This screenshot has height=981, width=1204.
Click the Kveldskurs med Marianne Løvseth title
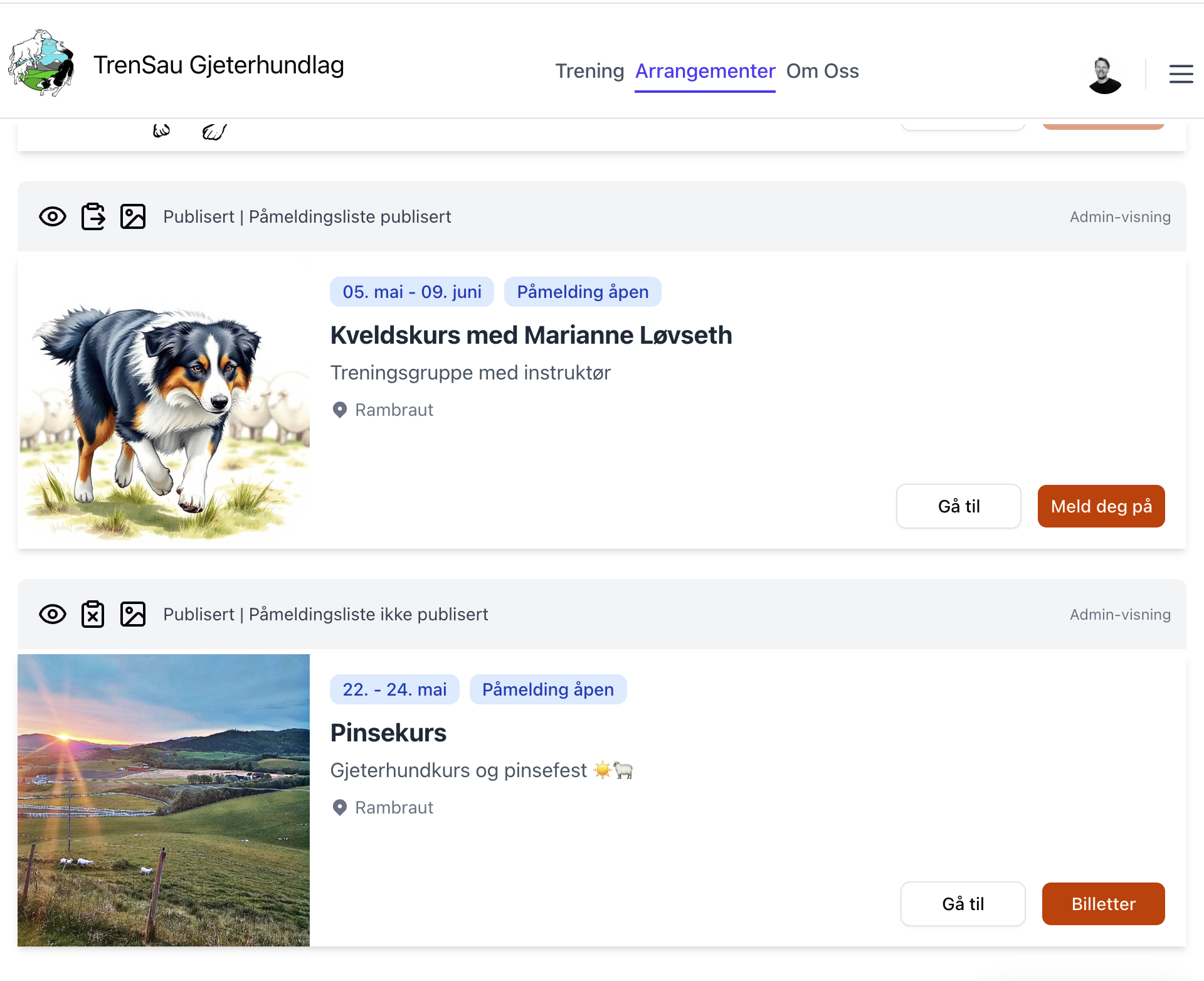[531, 336]
